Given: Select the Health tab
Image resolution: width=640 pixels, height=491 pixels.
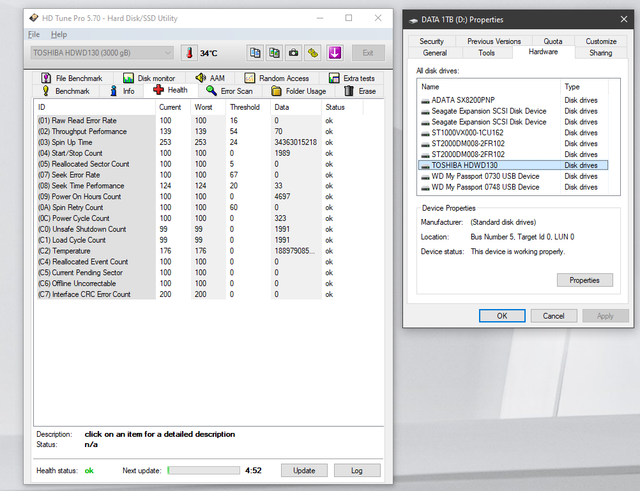Looking at the screenshot, I should tap(171, 90).
